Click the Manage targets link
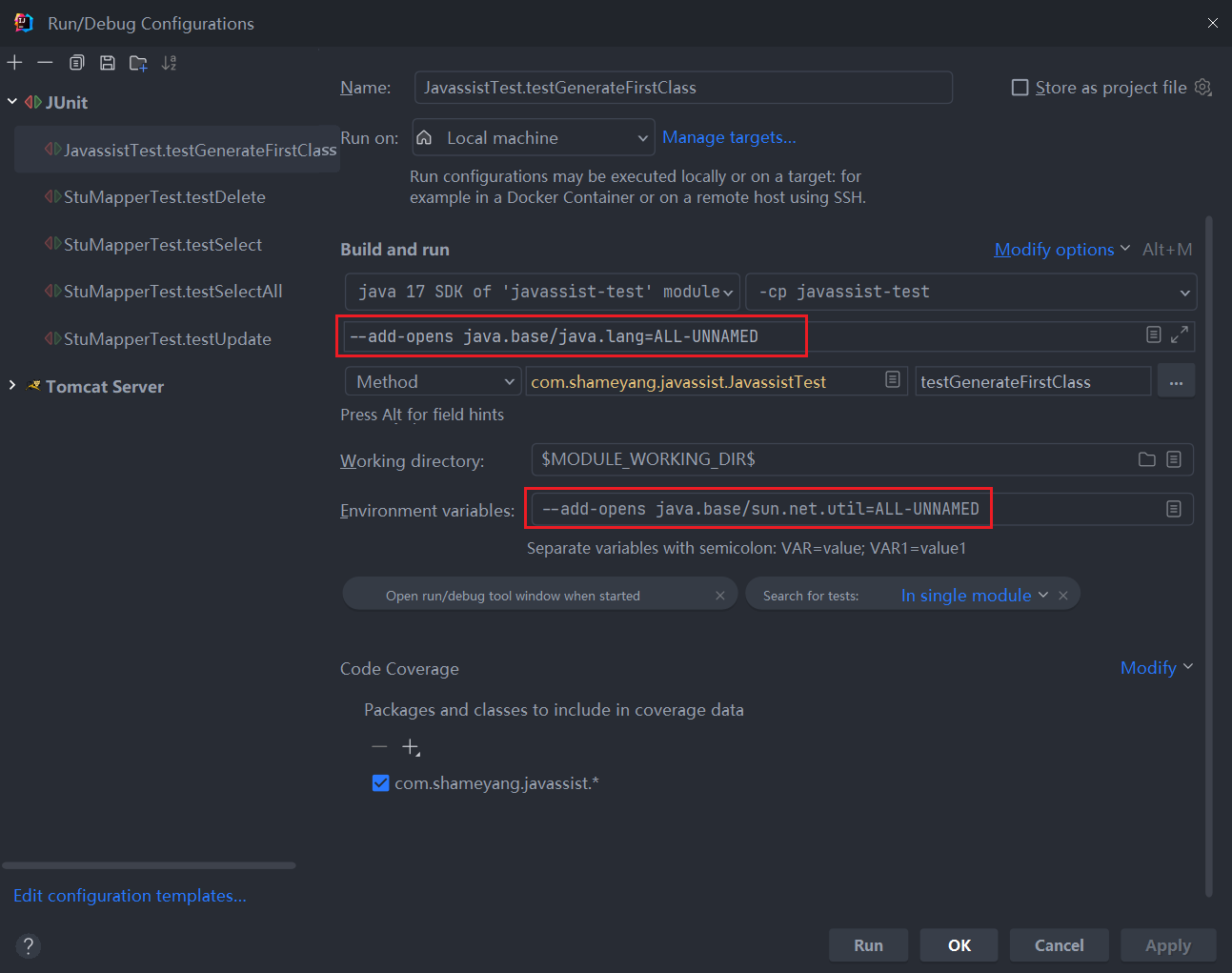The width and height of the screenshot is (1232, 973). coord(729,137)
